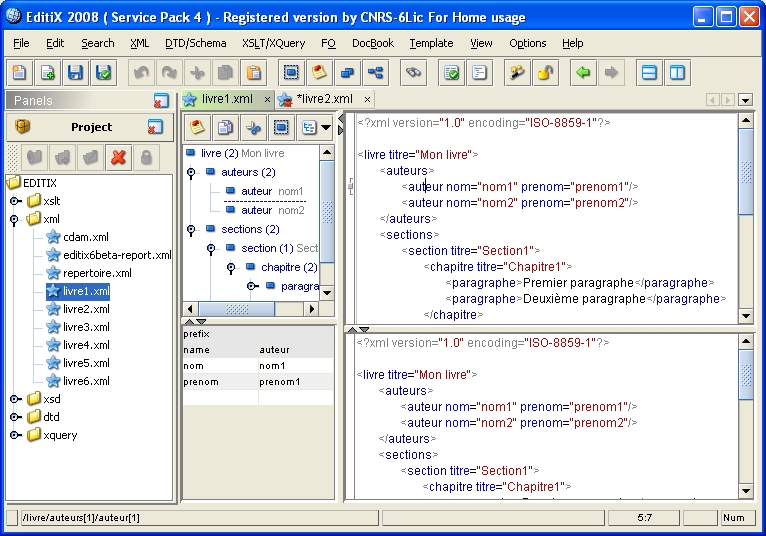The height and width of the screenshot is (536, 766).
Task: Click the Save all icon with green check
Action: coord(104,73)
